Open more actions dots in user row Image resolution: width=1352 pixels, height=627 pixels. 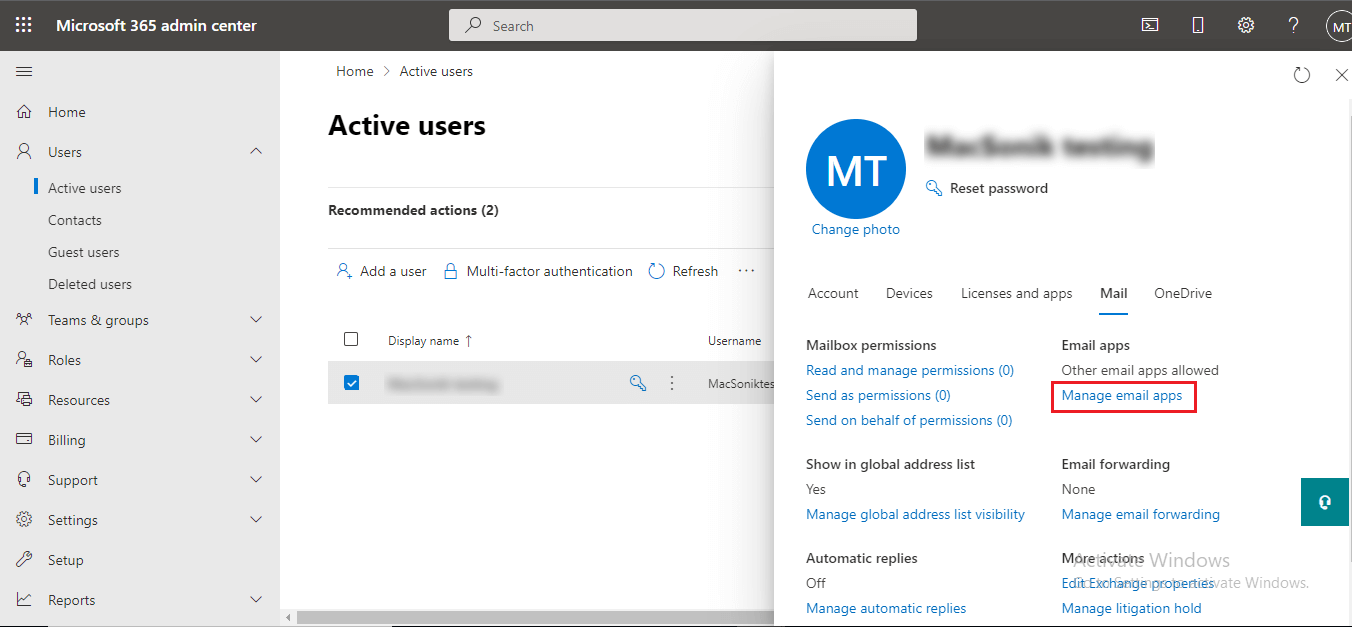point(672,382)
